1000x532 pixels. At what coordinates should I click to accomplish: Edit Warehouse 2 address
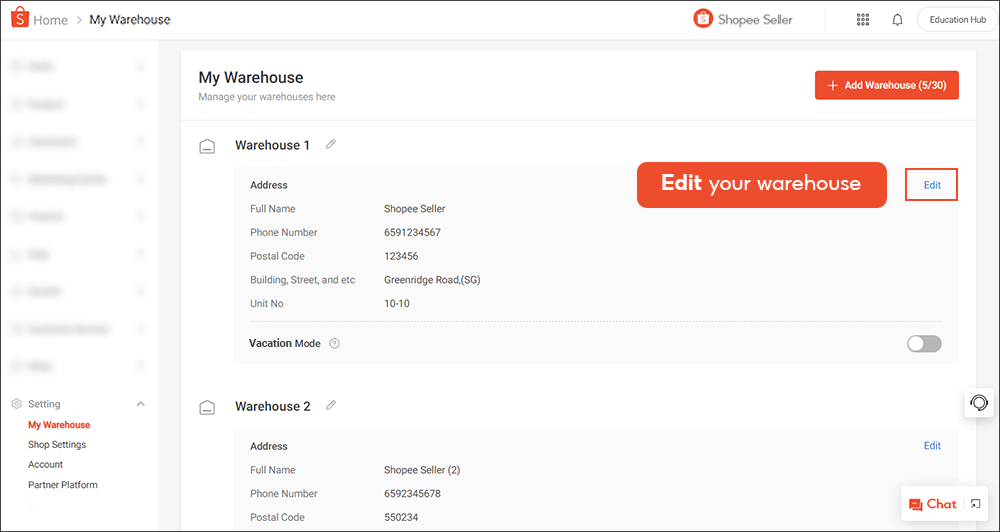click(x=932, y=446)
